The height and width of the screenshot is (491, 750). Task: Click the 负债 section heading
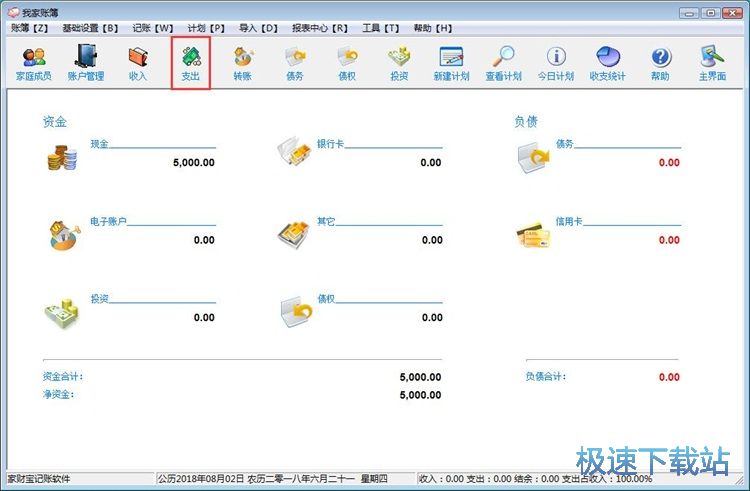pos(526,122)
